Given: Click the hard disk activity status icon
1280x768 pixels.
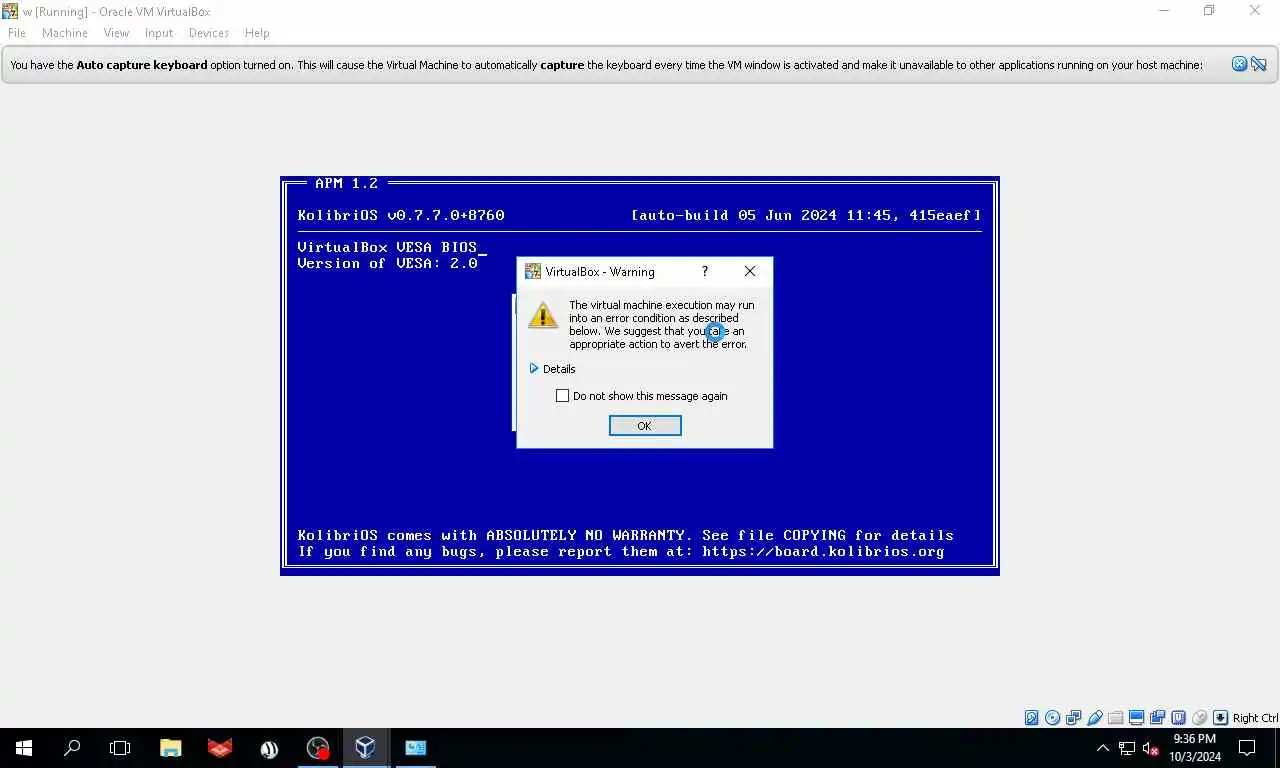Looking at the screenshot, I should point(1031,718).
